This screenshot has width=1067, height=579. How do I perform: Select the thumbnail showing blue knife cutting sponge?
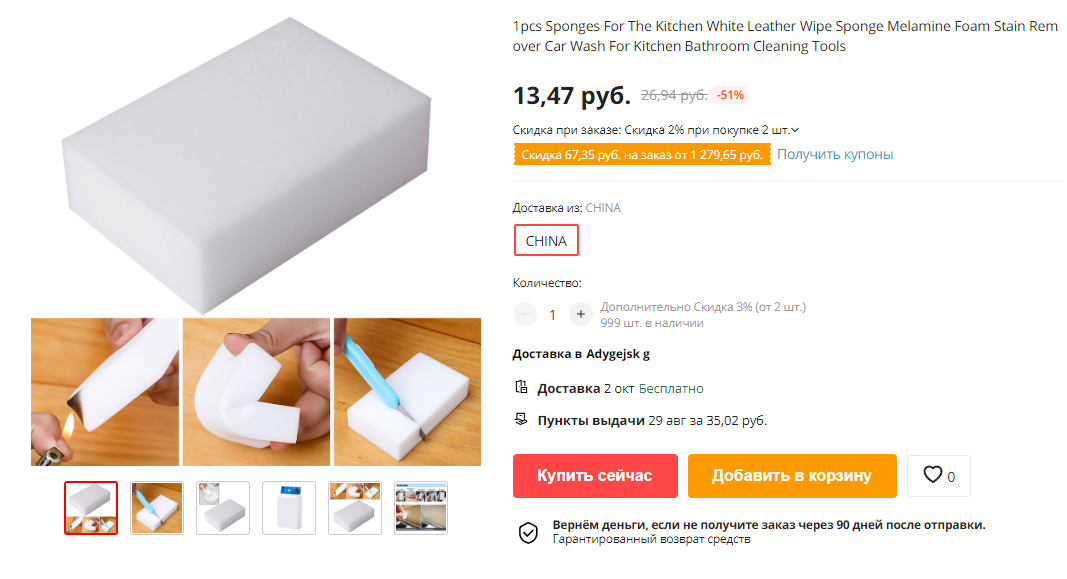pyautogui.click(x=157, y=508)
